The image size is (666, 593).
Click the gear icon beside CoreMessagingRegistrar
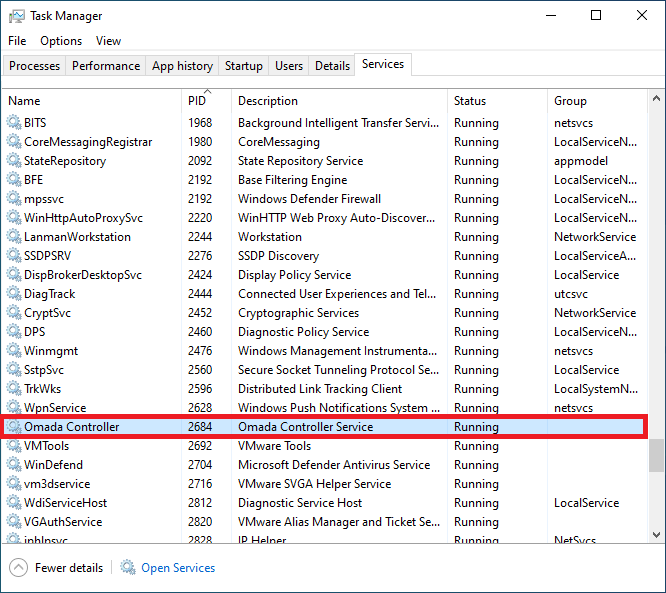point(14,141)
